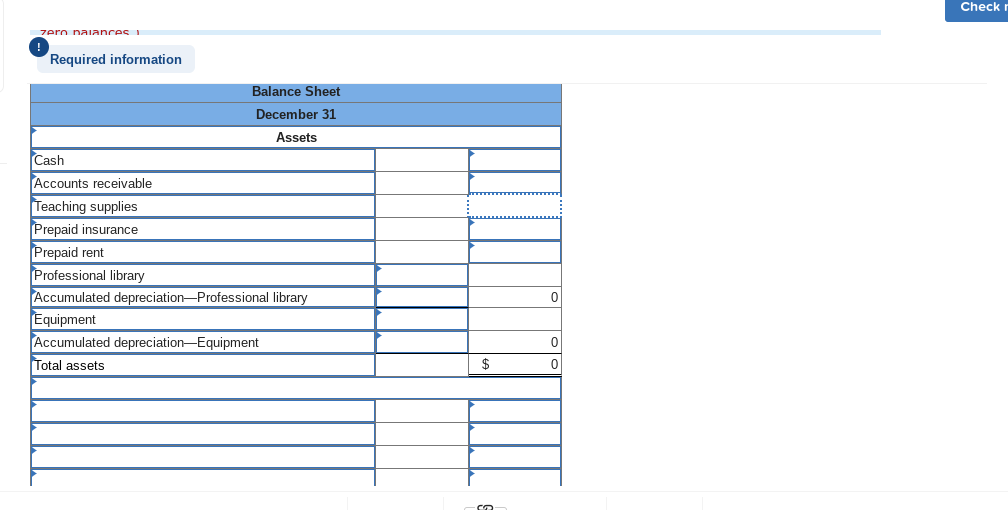The height and width of the screenshot is (510, 1008).
Task: Click the Required information alert icon
Action: pyautogui.click(x=39, y=47)
